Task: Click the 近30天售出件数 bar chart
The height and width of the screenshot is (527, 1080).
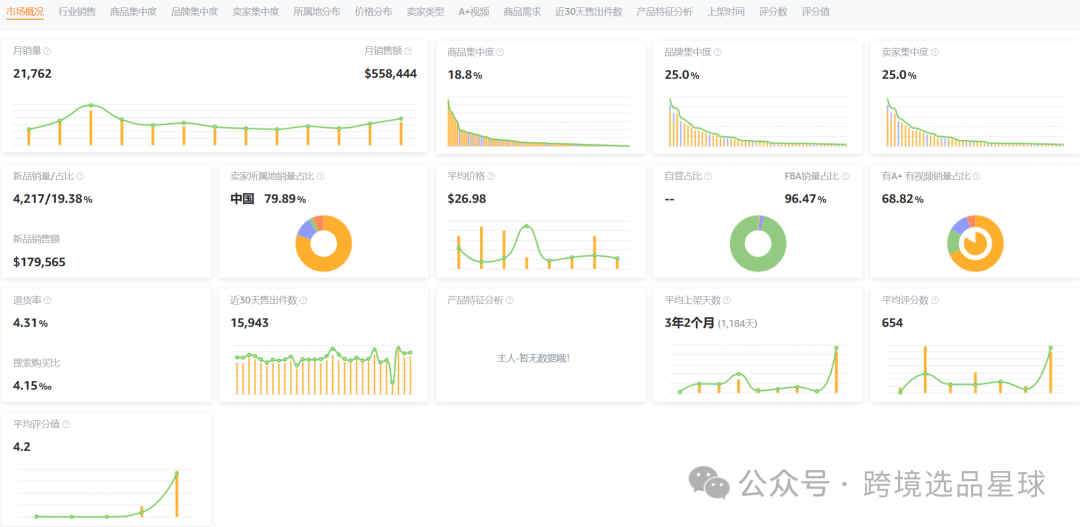Action: (323, 371)
